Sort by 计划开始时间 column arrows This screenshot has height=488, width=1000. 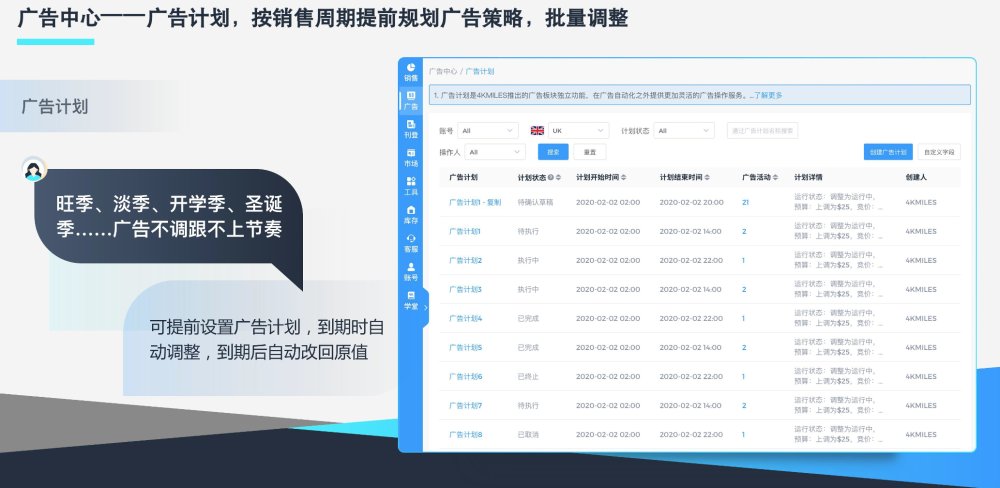point(624,177)
